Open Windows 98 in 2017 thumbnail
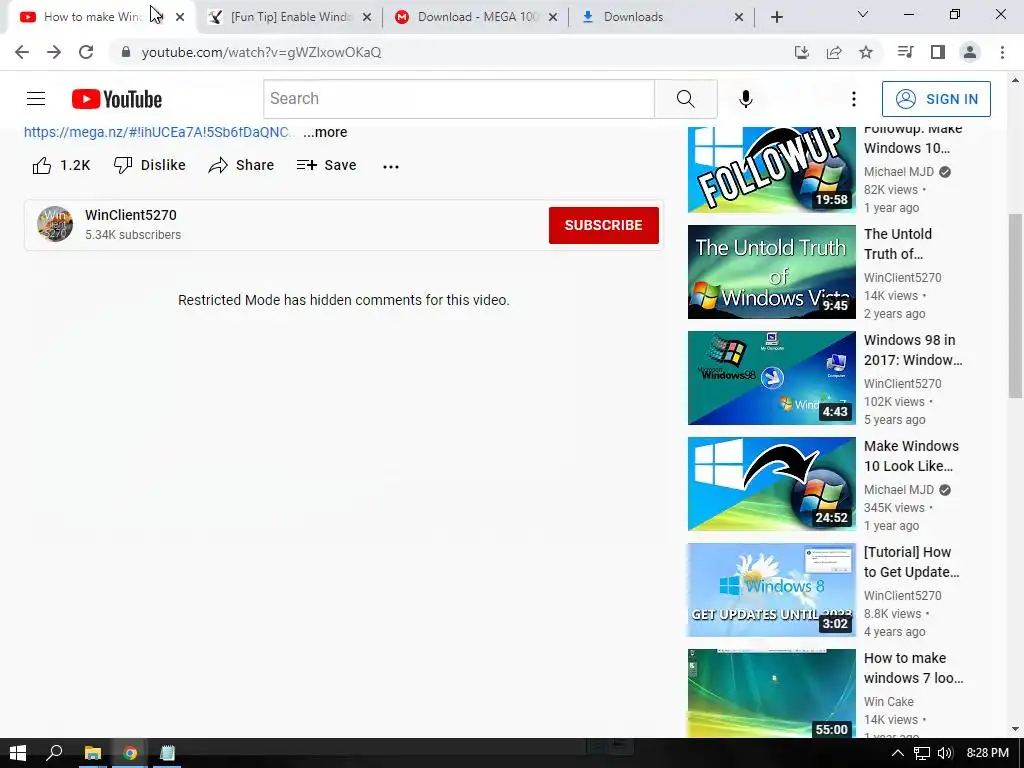This screenshot has width=1024, height=768. pos(771,377)
